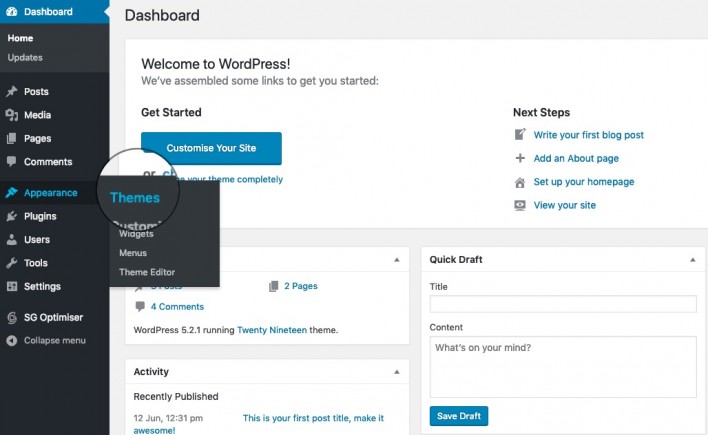708x435 pixels.
Task: Focus the Quick Draft Title field
Action: [x=562, y=304]
